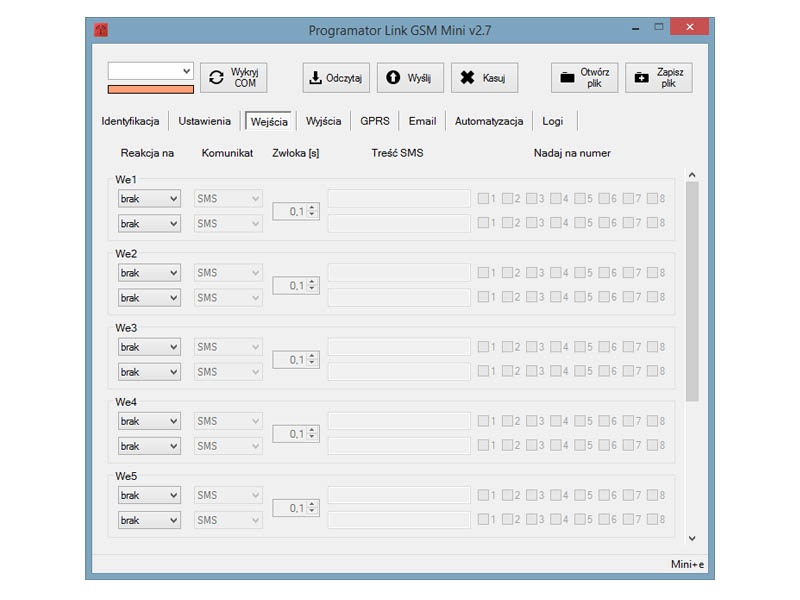Check number 8 in We1 second row

tap(652, 222)
